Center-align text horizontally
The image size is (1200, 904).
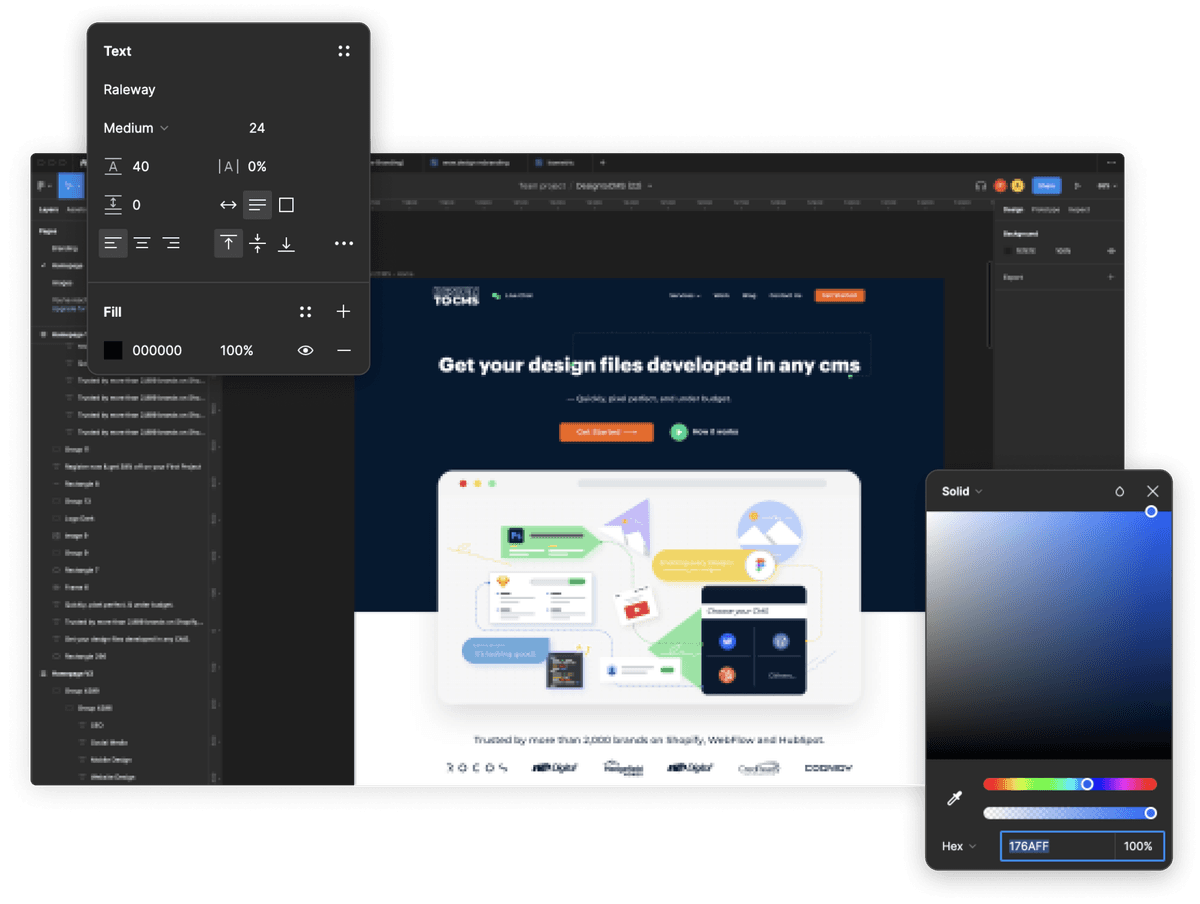pyautogui.click(x=143, y=243)
